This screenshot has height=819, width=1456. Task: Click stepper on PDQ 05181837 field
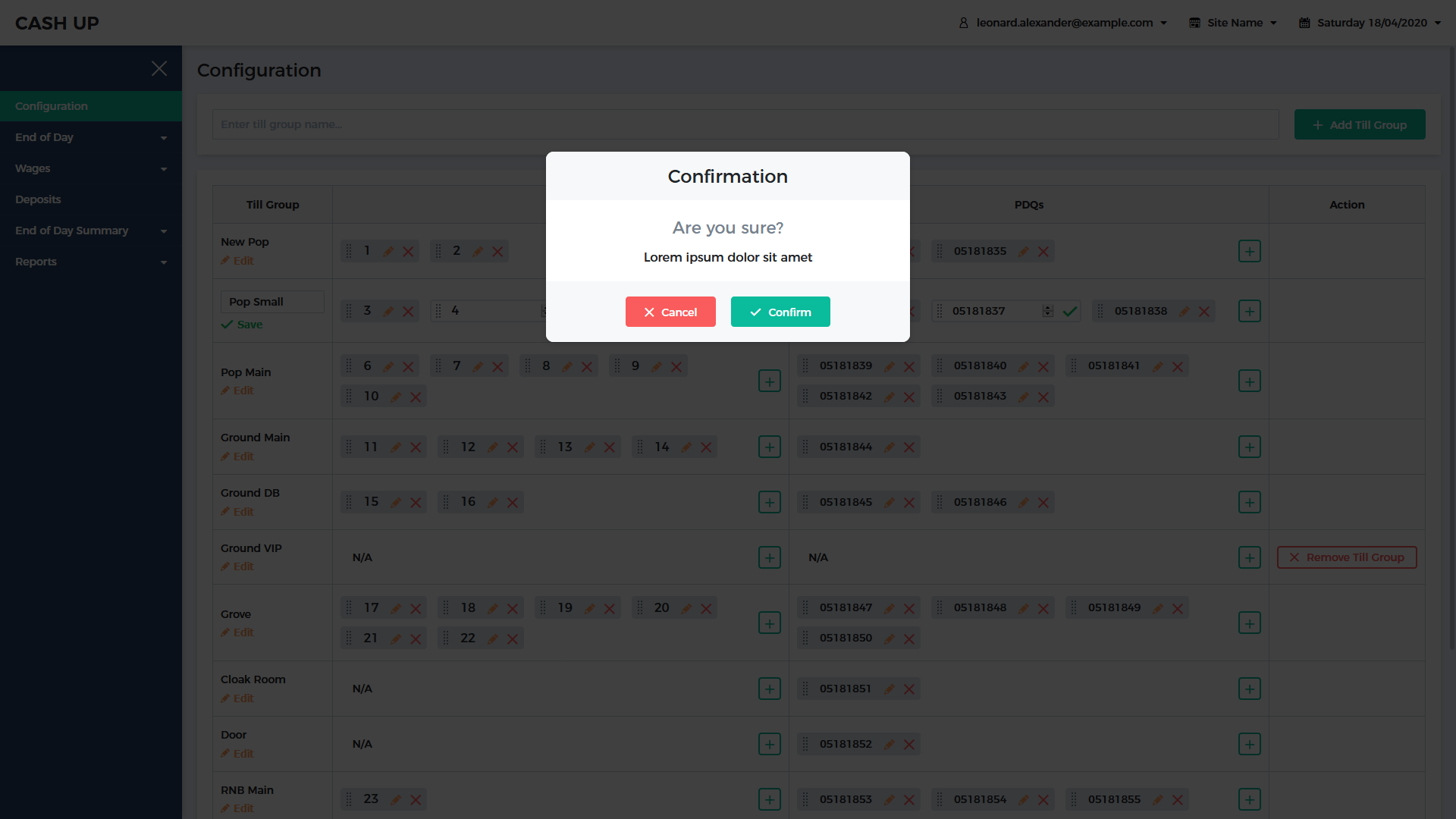[1047, 311]
